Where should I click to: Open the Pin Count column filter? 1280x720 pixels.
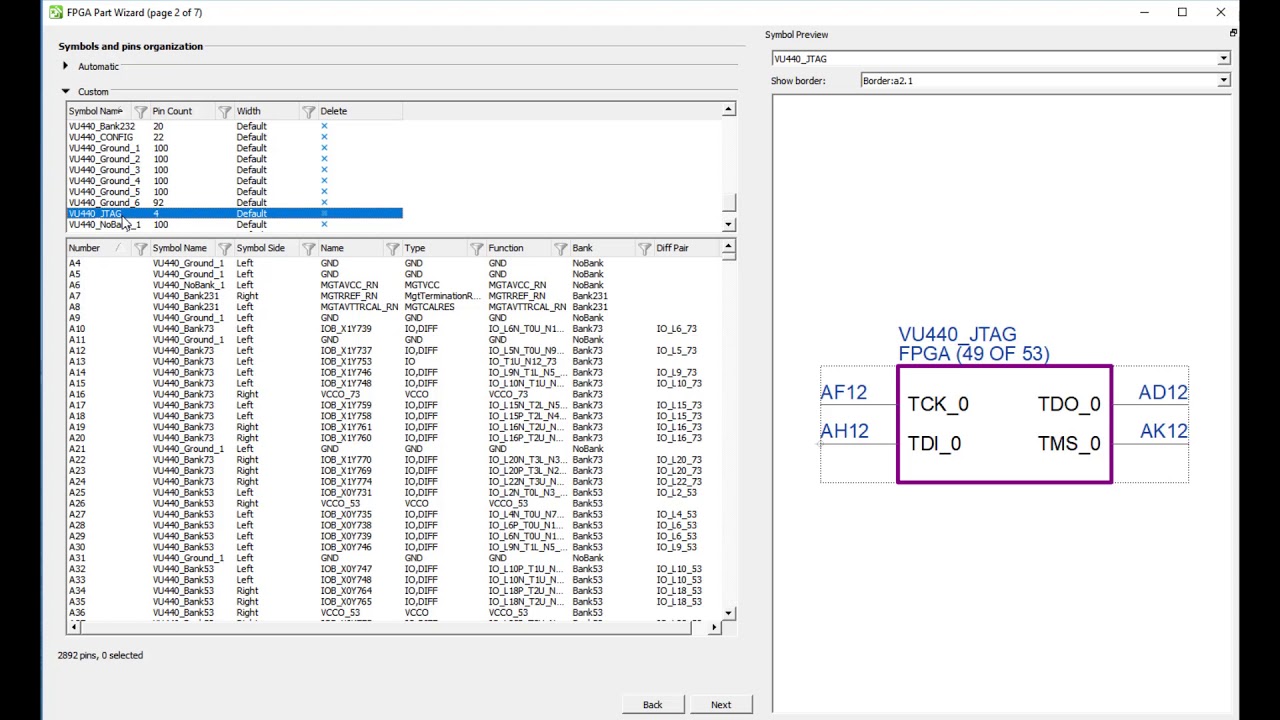[224, 111]
